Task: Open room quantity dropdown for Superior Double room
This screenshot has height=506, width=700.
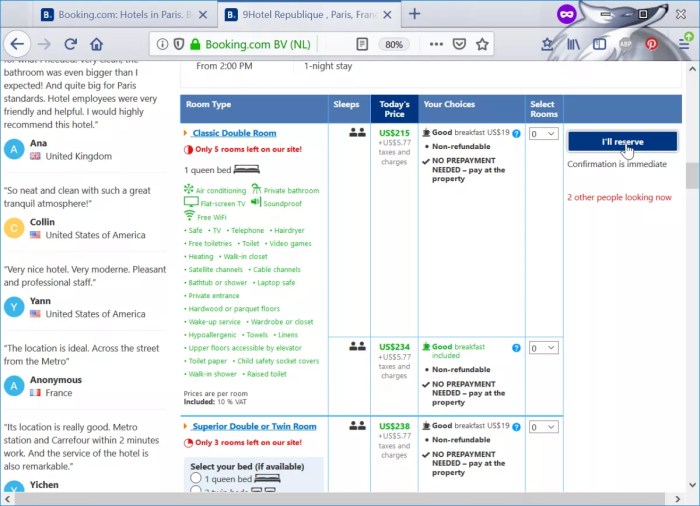Action: tap(544, 427)
